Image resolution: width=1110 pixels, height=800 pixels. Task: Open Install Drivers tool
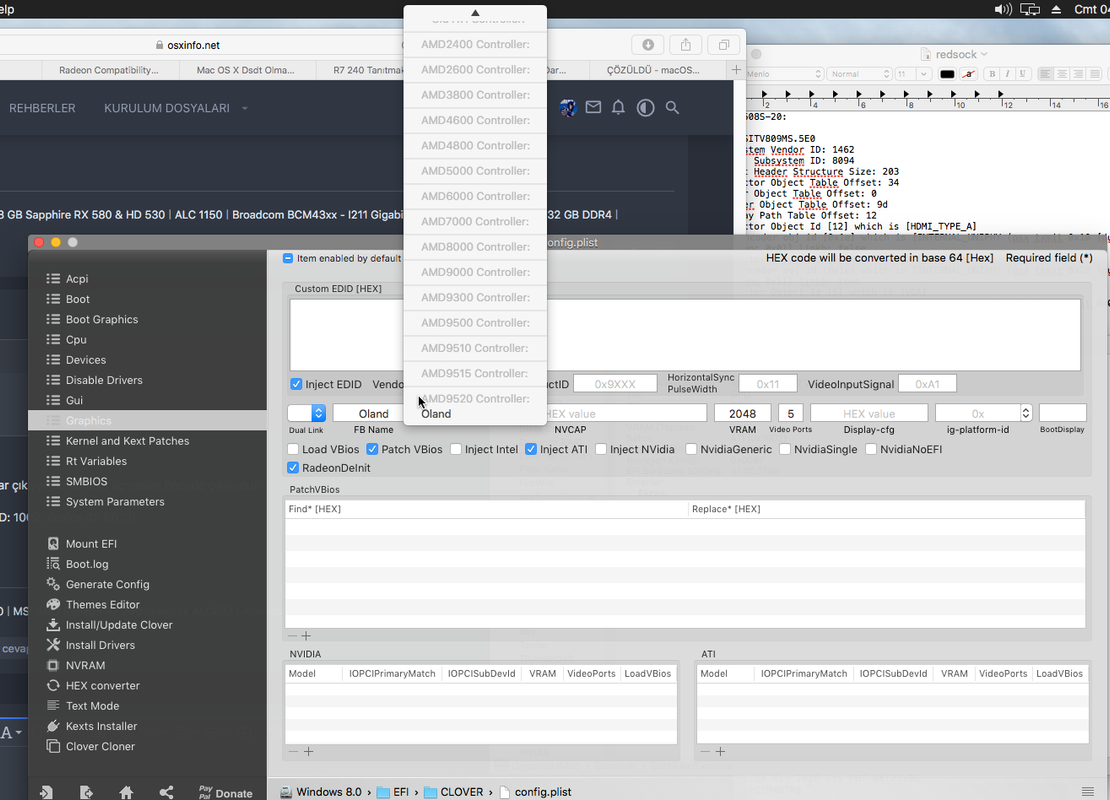[x=100, y=645]
